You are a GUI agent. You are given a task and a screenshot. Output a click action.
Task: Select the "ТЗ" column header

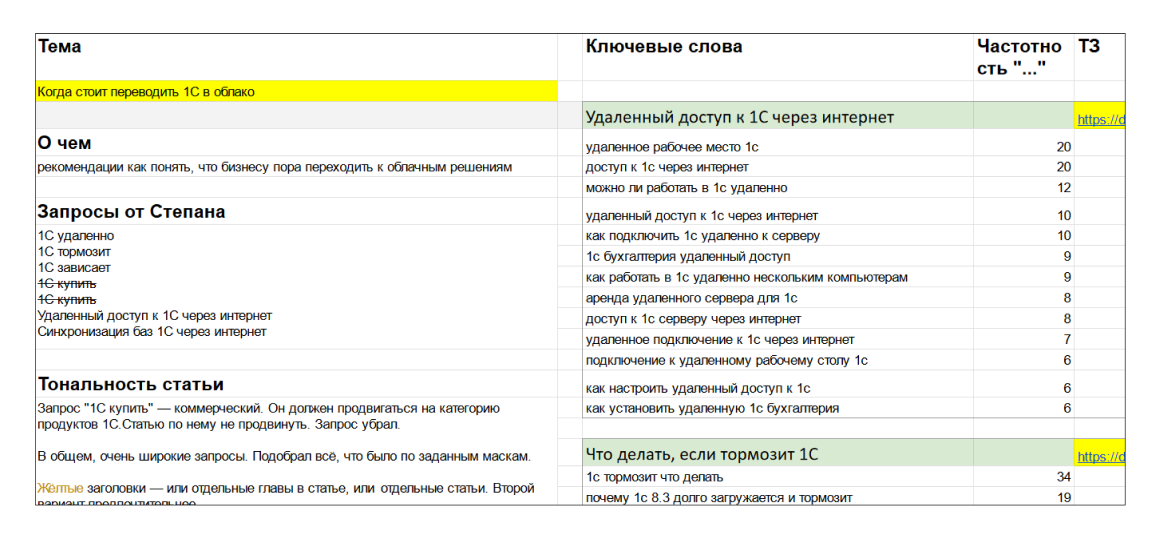1089,47
